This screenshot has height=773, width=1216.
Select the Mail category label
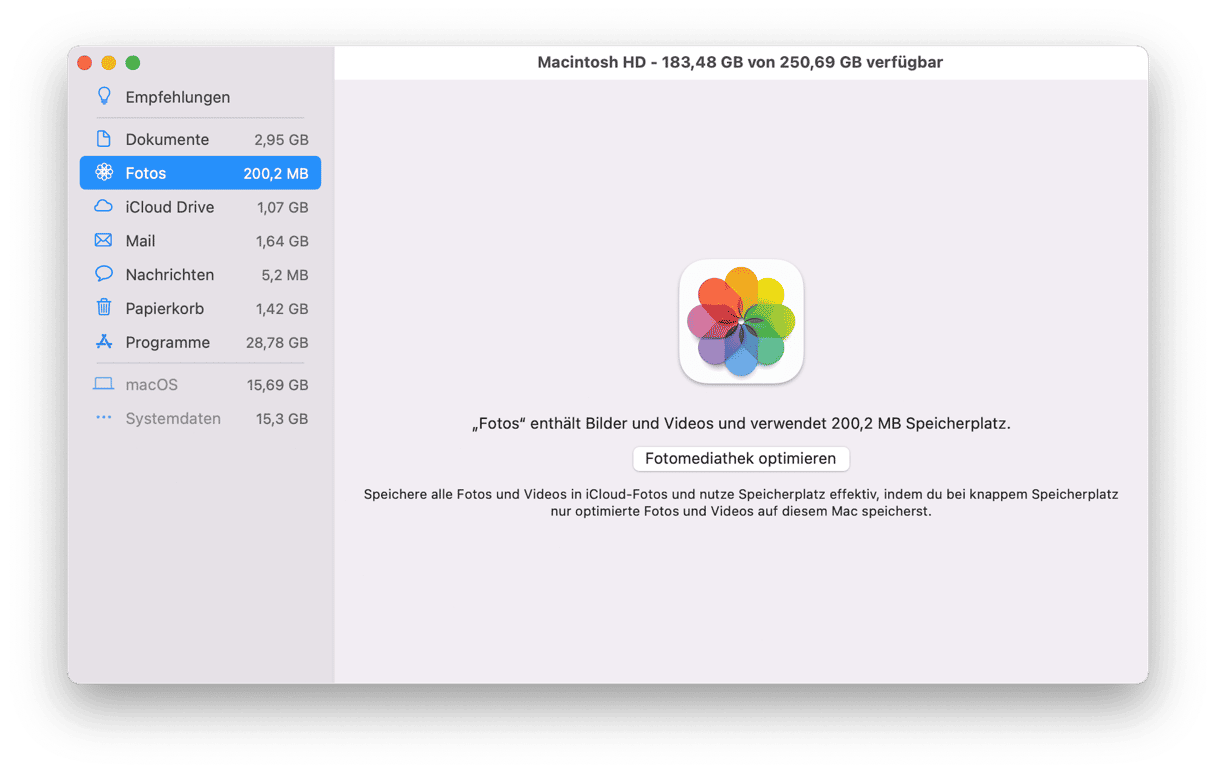click(140, 241)
